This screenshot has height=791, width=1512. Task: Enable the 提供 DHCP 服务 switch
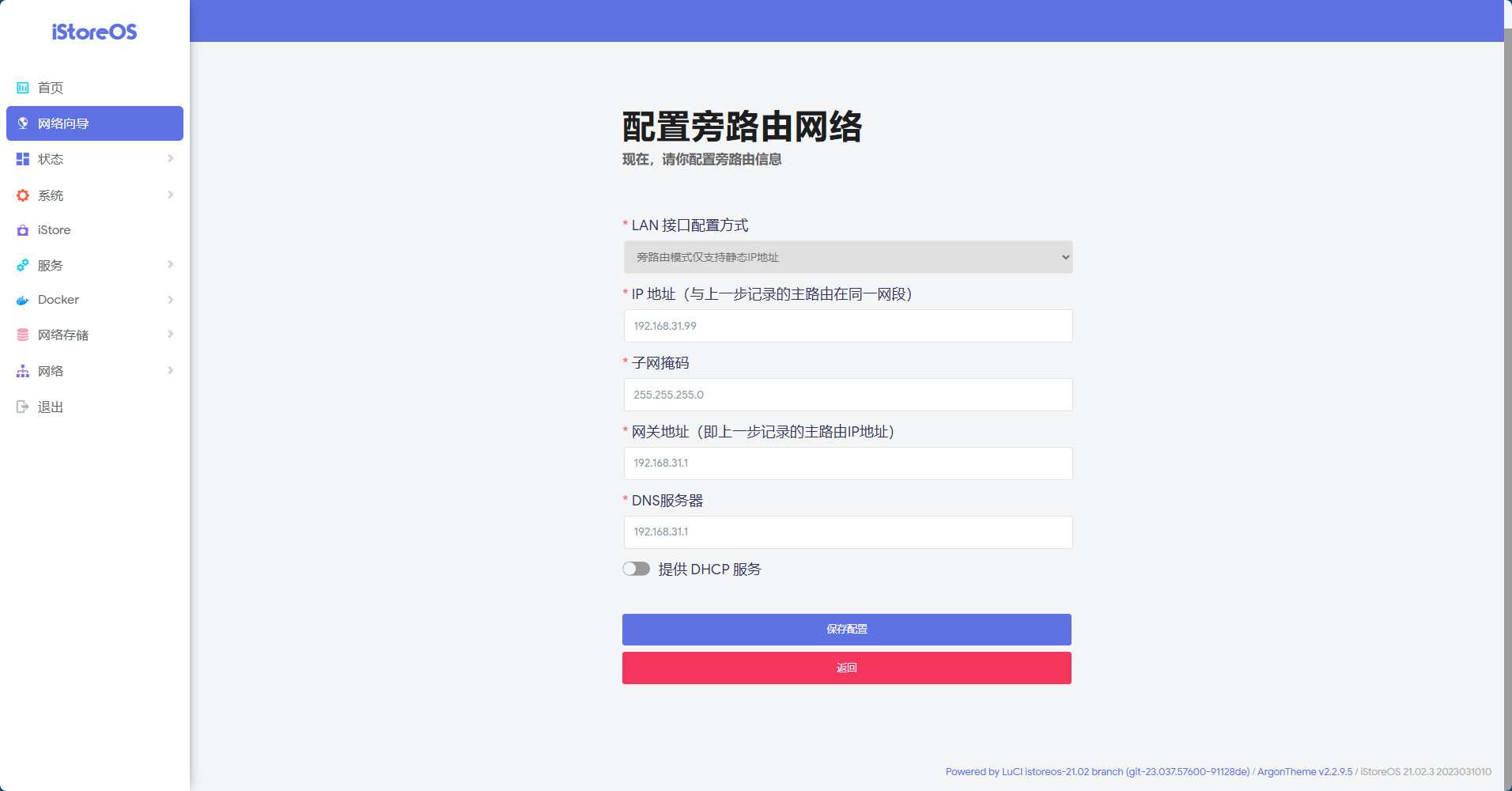coord(636,569)
